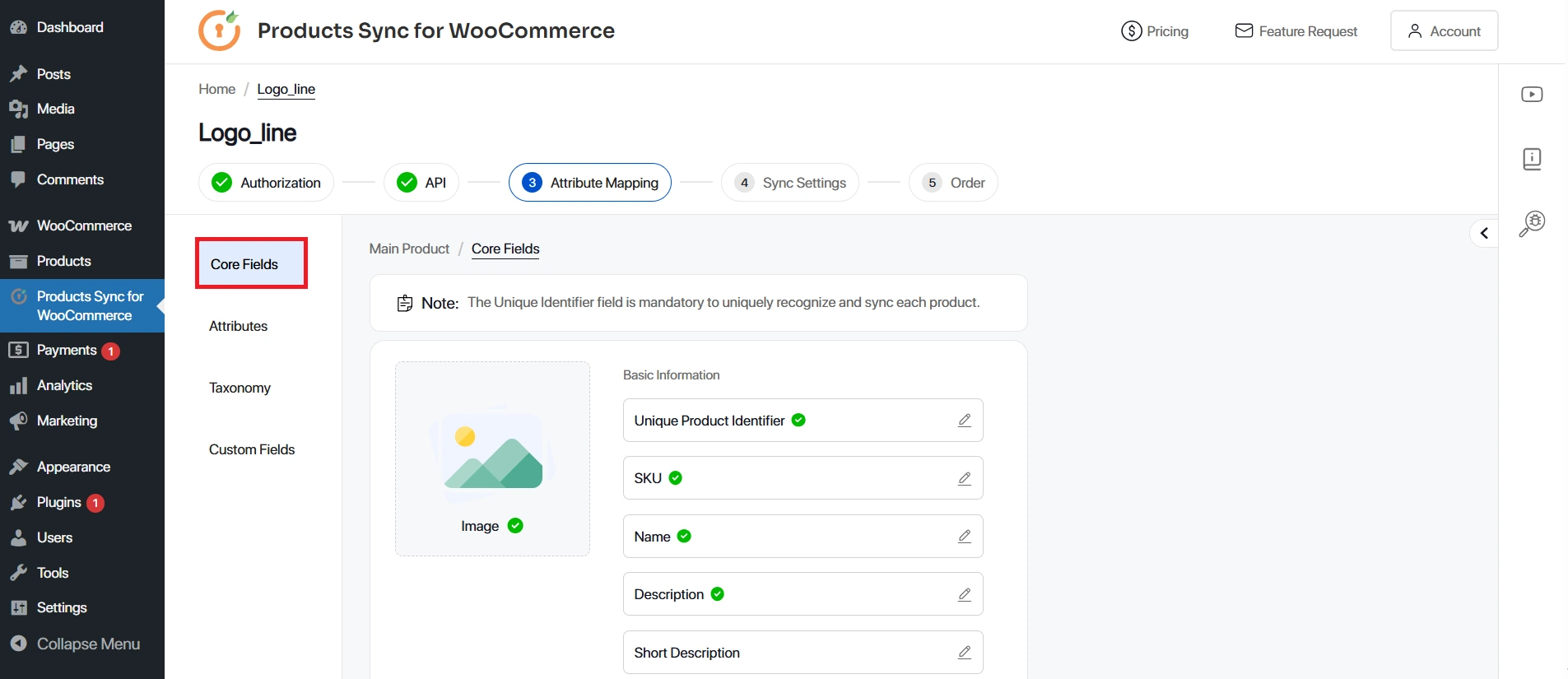Select the Attribute Mapping step
This screenshot has height=679, width=1568.
590,183
